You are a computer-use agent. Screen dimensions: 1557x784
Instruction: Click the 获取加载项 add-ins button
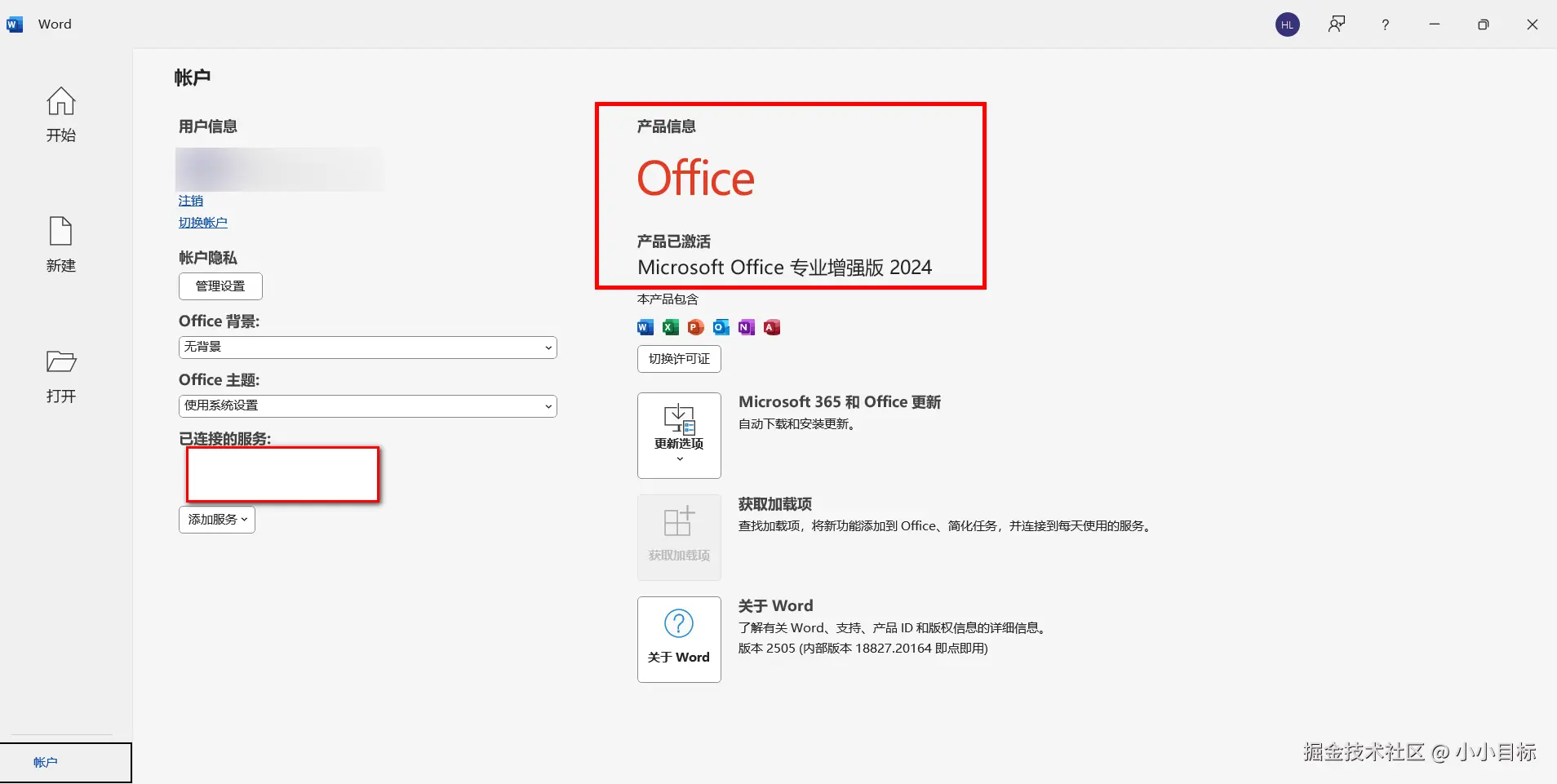pyautogui.click(x=679, y=538)
